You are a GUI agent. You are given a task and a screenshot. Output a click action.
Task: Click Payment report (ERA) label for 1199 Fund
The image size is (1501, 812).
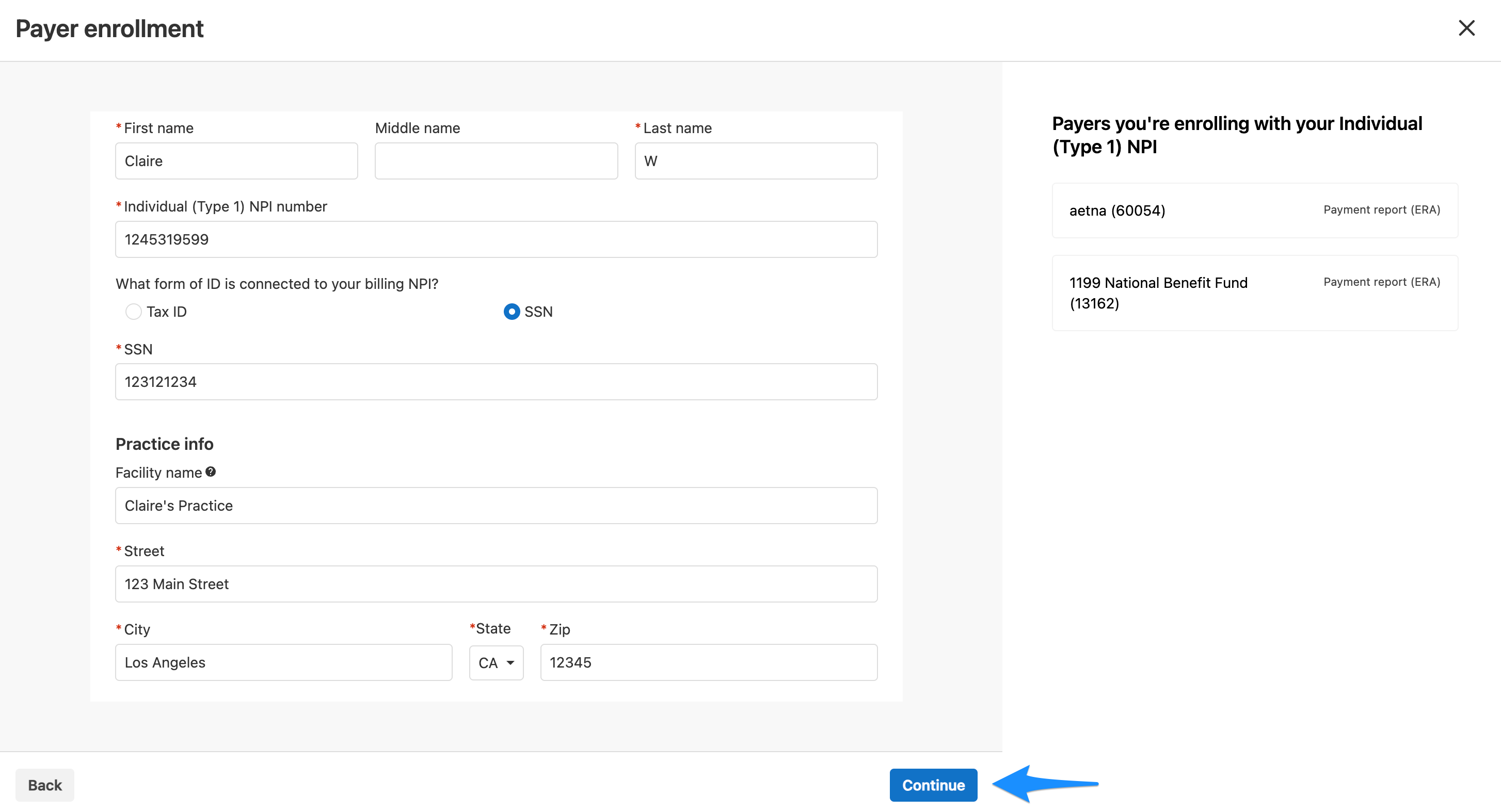tap(1382, 282)
